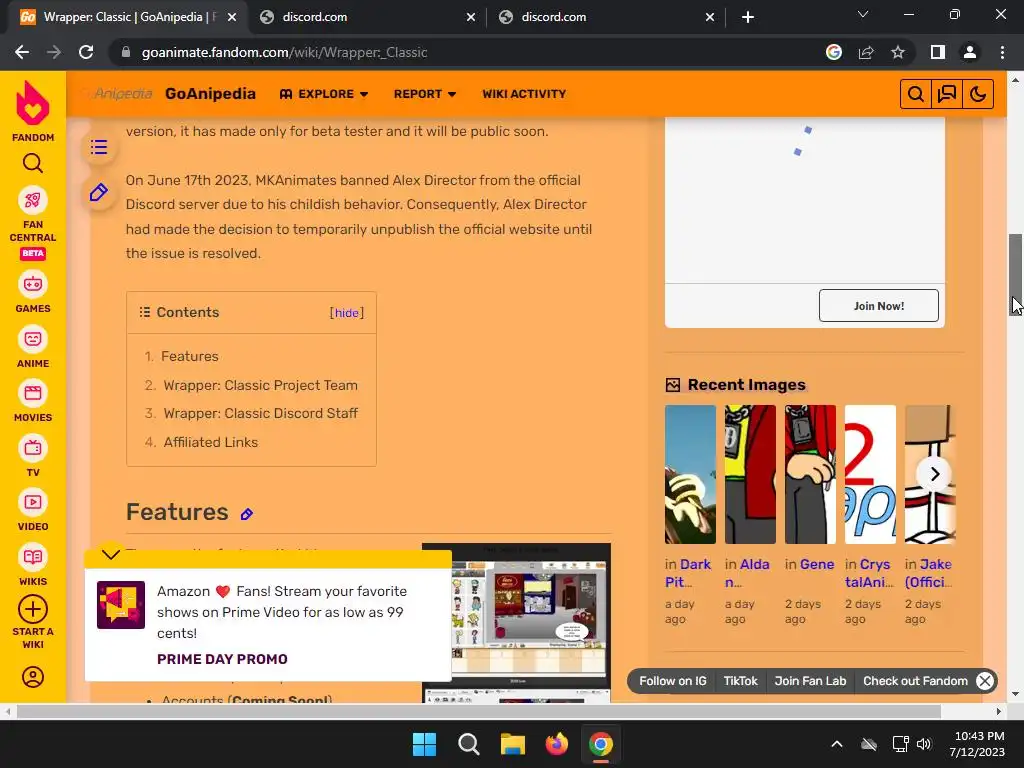This screenshot has width=1024, height=768.
Task: Click Check out Fandom
Action: pyautogui.click(x=915, y=680)
